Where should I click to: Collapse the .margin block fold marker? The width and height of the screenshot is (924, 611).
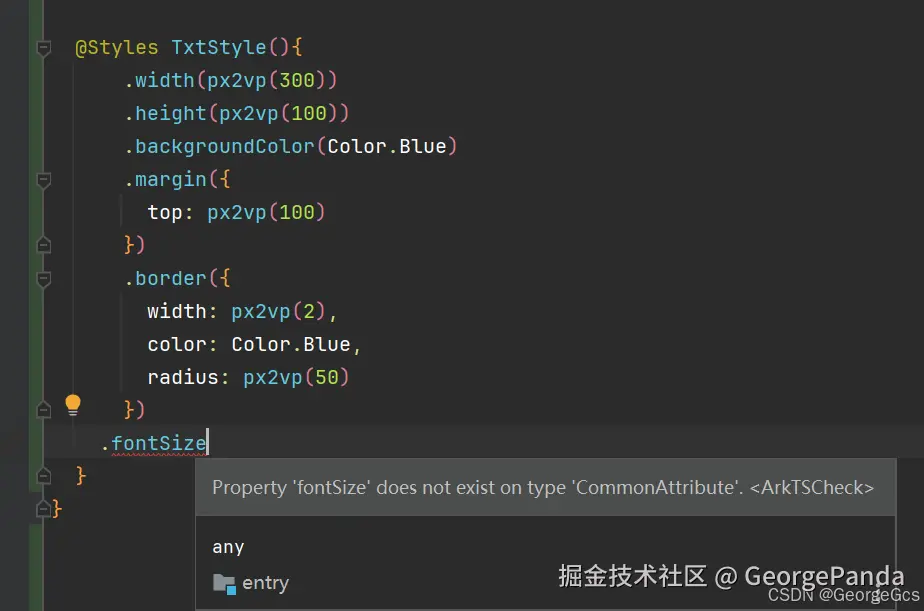pyautogui.click(x=44, y=179)
